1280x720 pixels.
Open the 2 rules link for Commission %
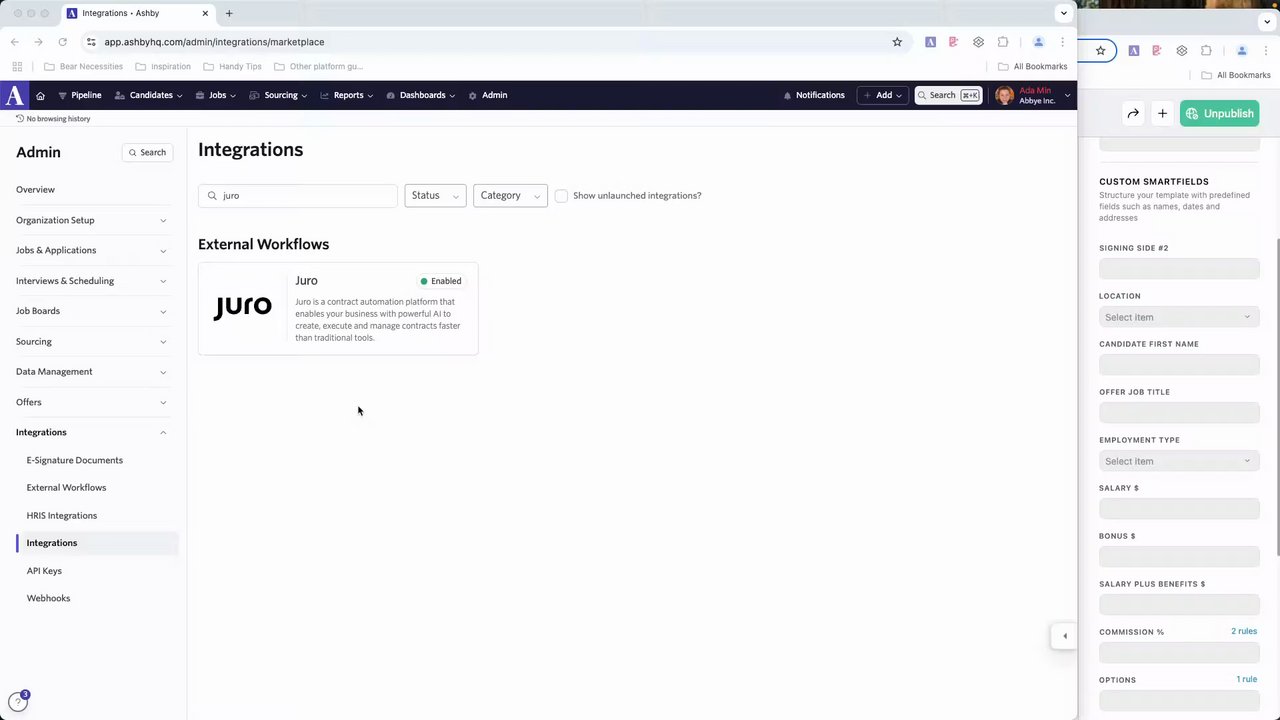pos(1244,632)
